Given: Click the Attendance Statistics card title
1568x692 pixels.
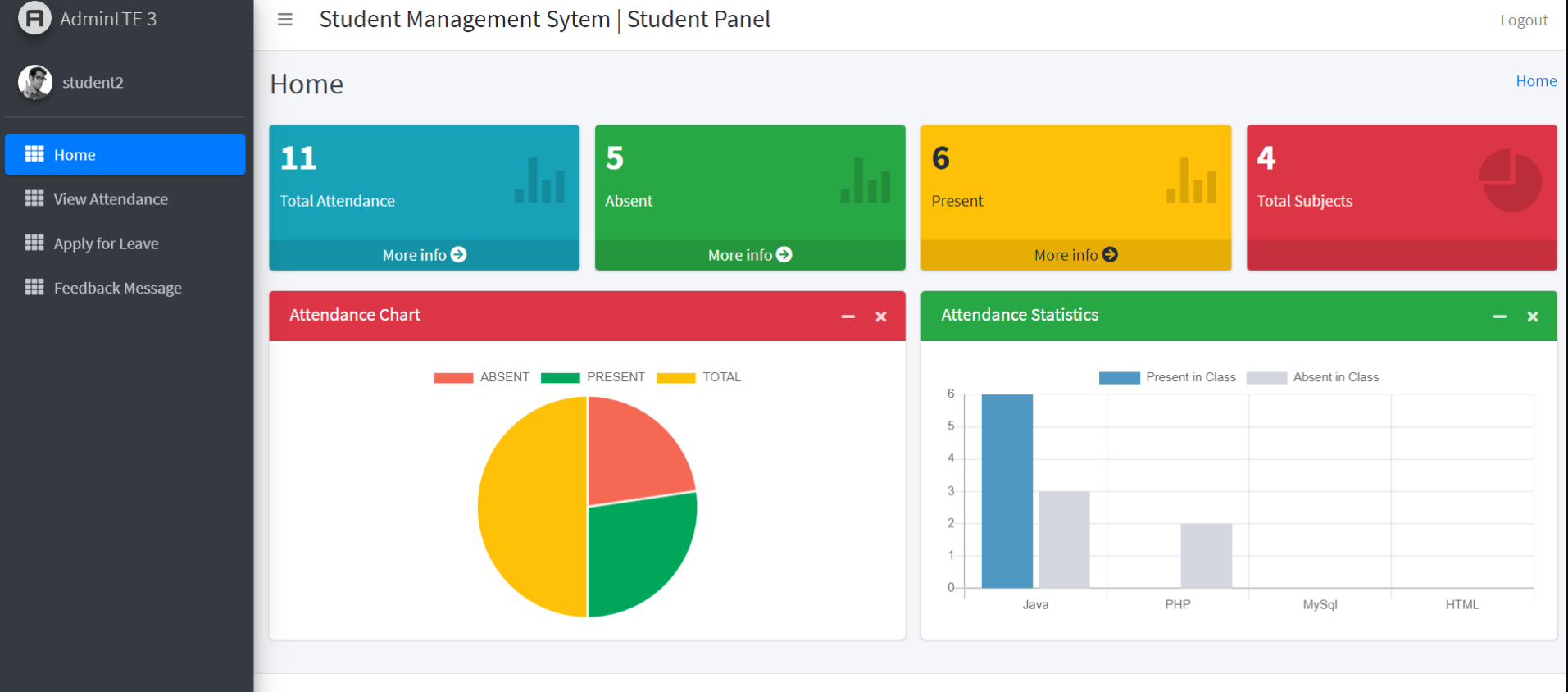Looking at the screenshot, I should pos(1020,315).
